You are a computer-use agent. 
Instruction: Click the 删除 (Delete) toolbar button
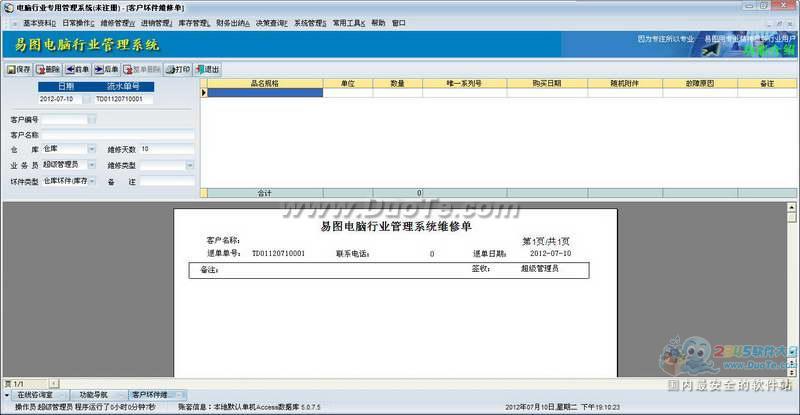click(48, 69)
